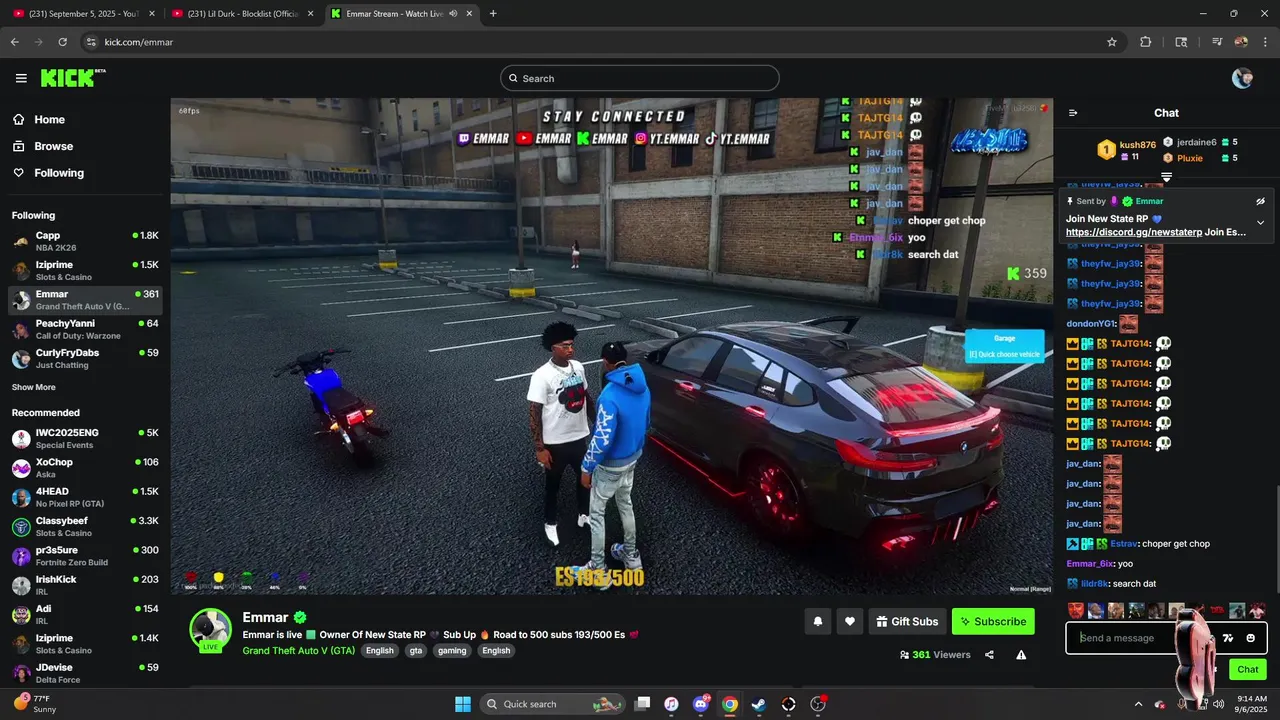This screenshot has width=1280, height=720.
Task: Click the gta tag
Action: 416,650
